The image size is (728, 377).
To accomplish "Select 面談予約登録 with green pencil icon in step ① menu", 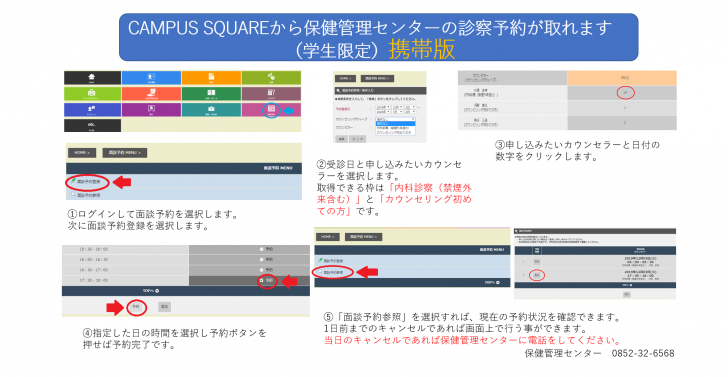I will pyautogui.click(x=86, y=182).
